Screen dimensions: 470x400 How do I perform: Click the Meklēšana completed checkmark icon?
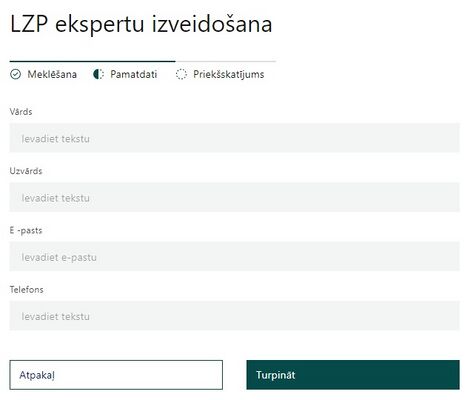tap(15, 74)
